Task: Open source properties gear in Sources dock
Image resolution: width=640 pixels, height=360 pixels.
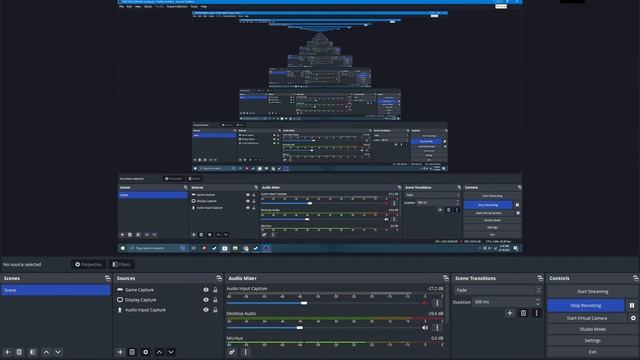Action: coord(145,352)
